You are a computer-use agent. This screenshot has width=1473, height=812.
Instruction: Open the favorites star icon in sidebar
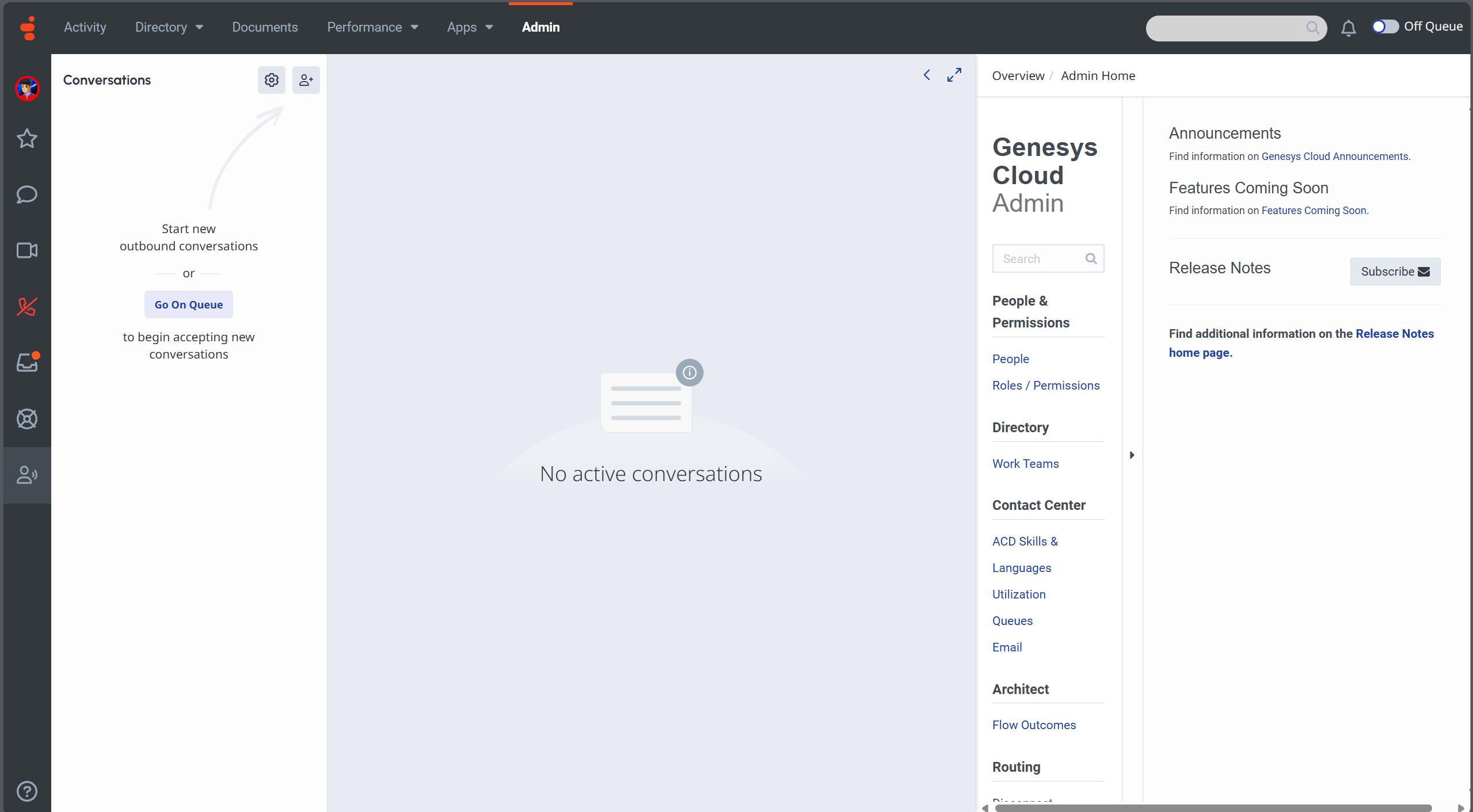[x=26, y=139]
